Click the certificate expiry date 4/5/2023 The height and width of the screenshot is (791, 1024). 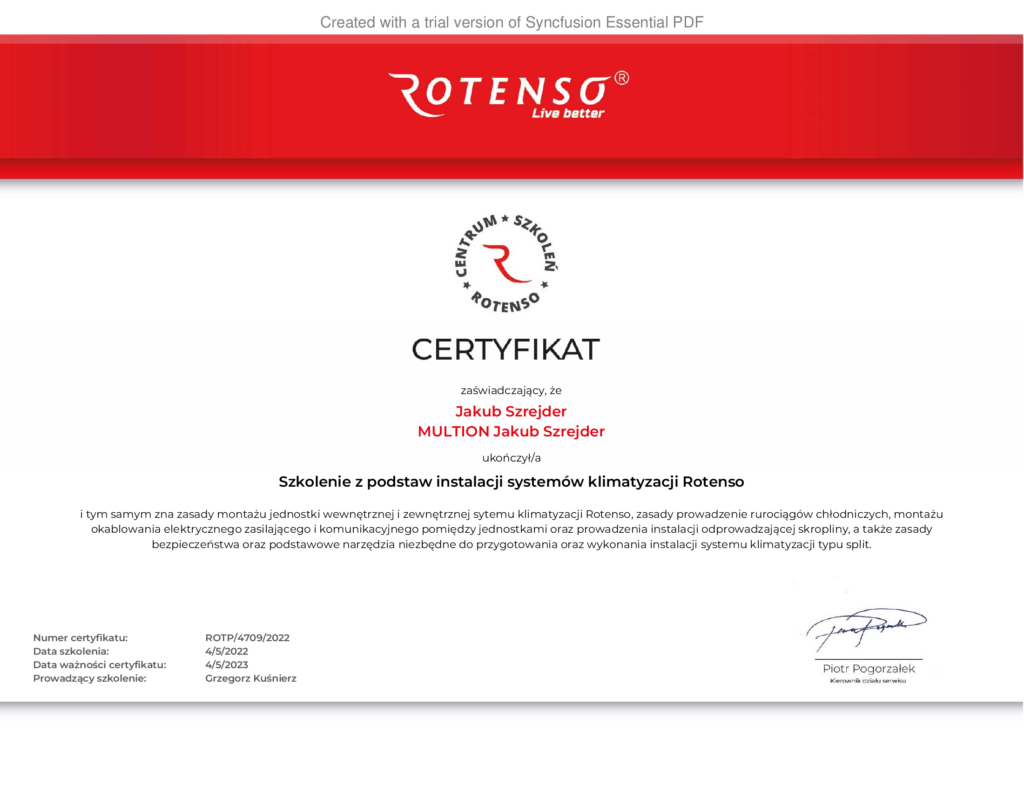(226, 664)
